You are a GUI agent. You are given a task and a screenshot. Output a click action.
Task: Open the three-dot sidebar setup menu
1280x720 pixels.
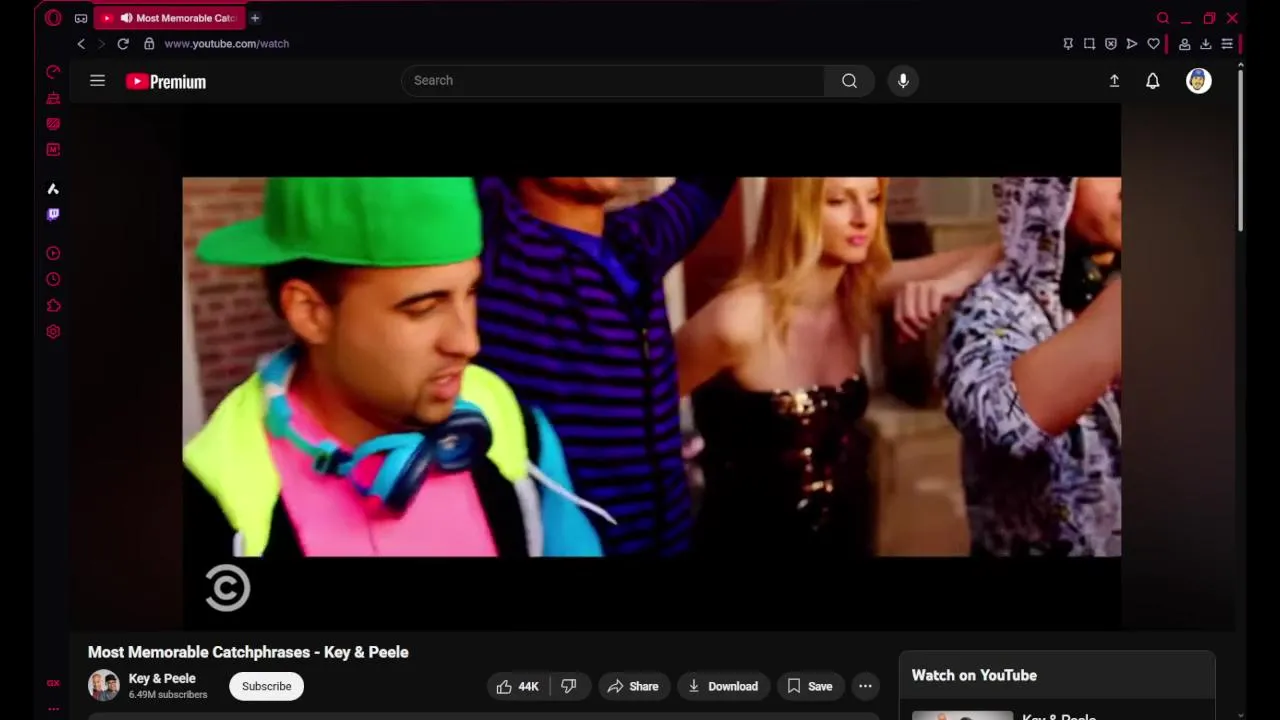click(53, 709)
